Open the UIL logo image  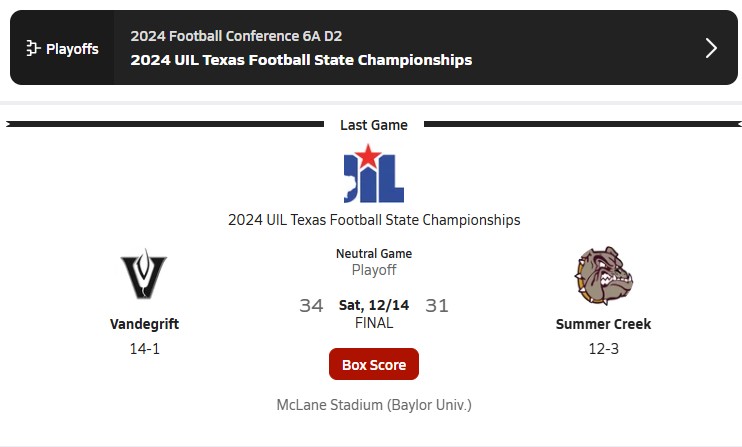click(x=374, y=173)
